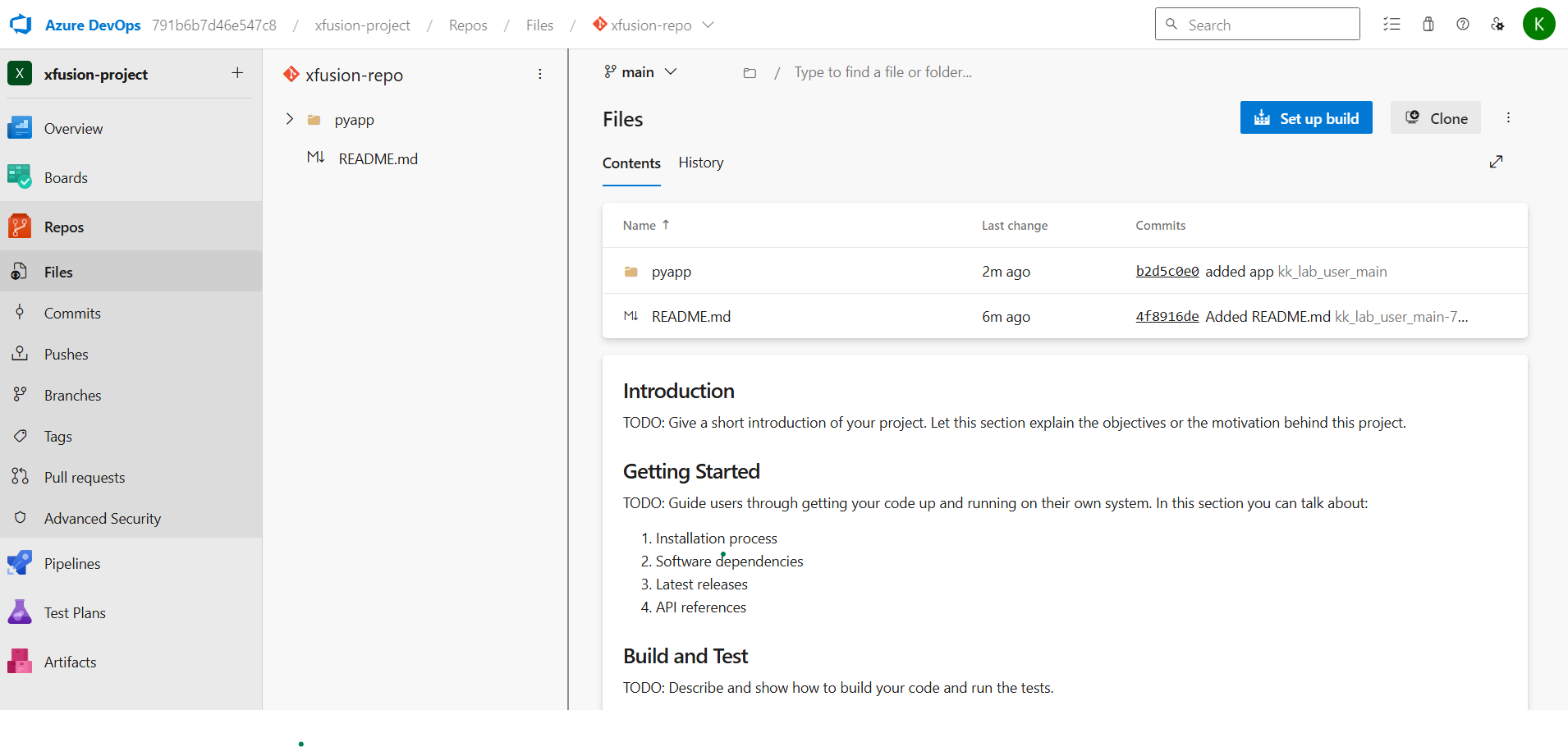This screenshot has height=747, width=1568.
Task: Open the K user profile avatar
Action: 1538,25
